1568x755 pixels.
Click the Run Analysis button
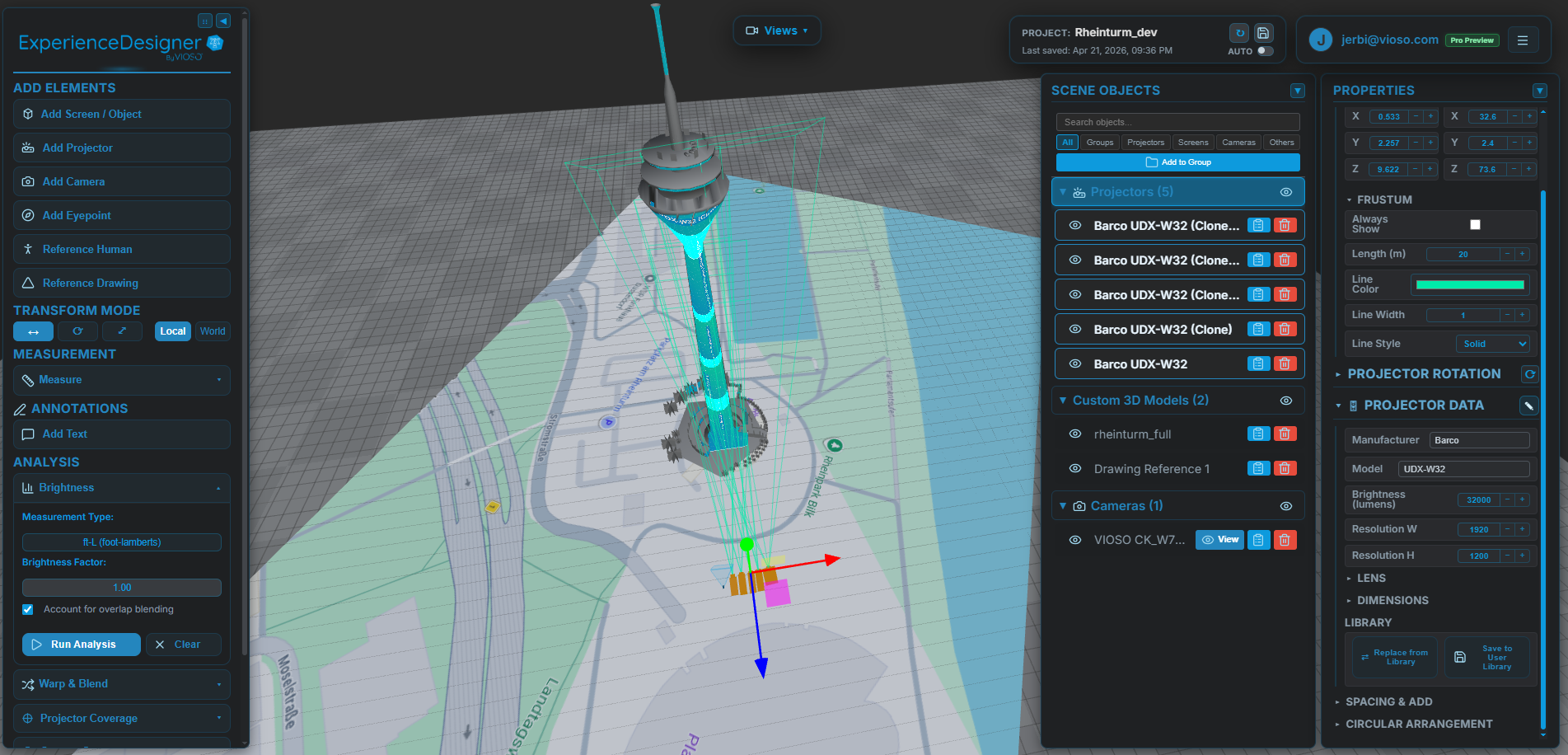coord(81,644)
